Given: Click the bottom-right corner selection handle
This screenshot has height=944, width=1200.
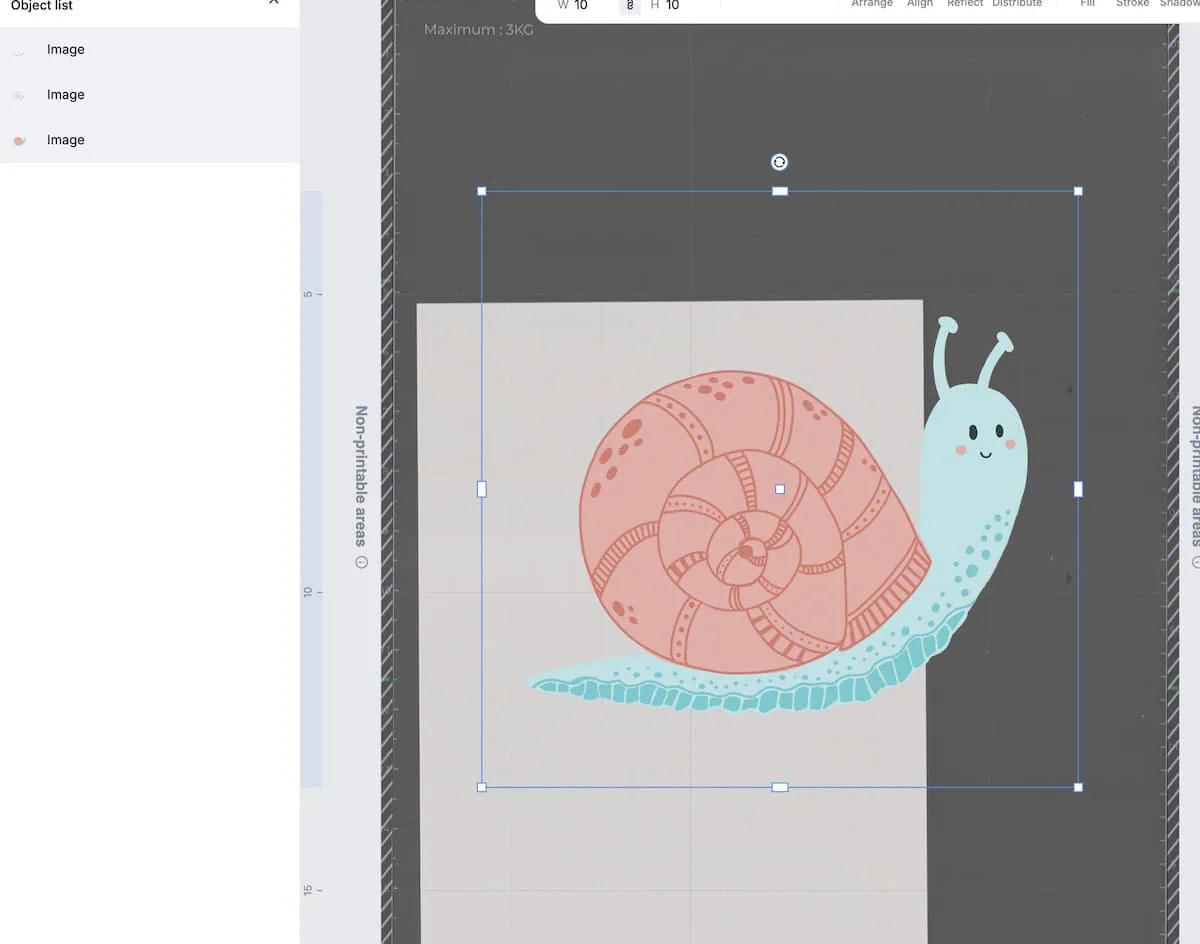Looking at the screenshot, I should coord(1078,787).
